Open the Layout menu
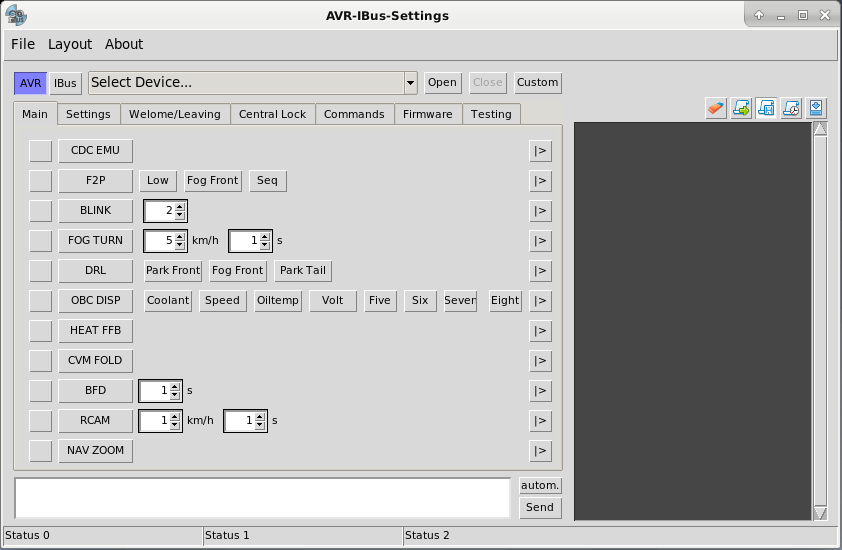This screenshot has width=842, height=550. tap(70, 44)
